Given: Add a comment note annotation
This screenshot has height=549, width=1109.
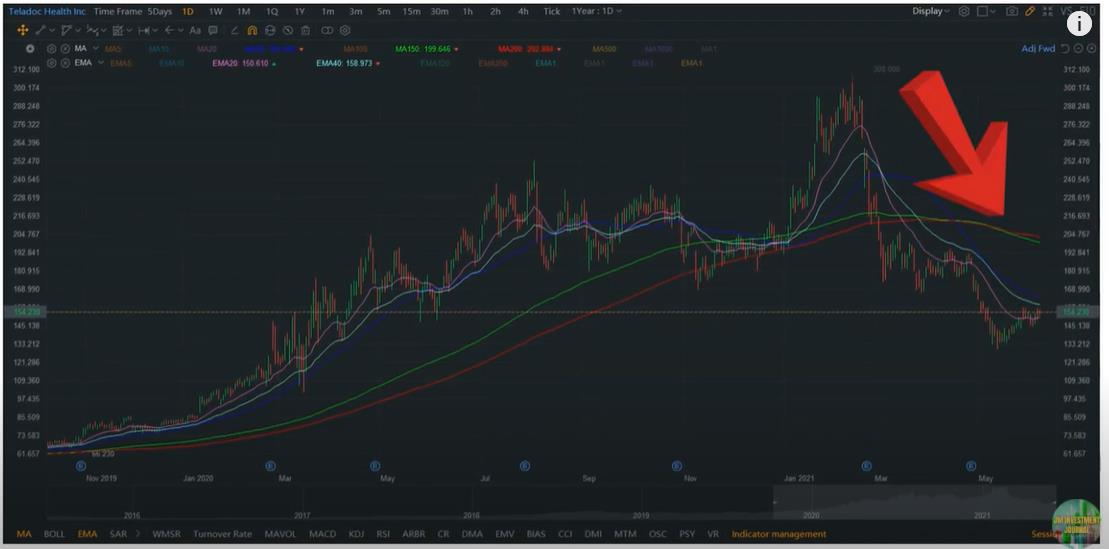Looking at the screenshot, I should tap(213, 30).
